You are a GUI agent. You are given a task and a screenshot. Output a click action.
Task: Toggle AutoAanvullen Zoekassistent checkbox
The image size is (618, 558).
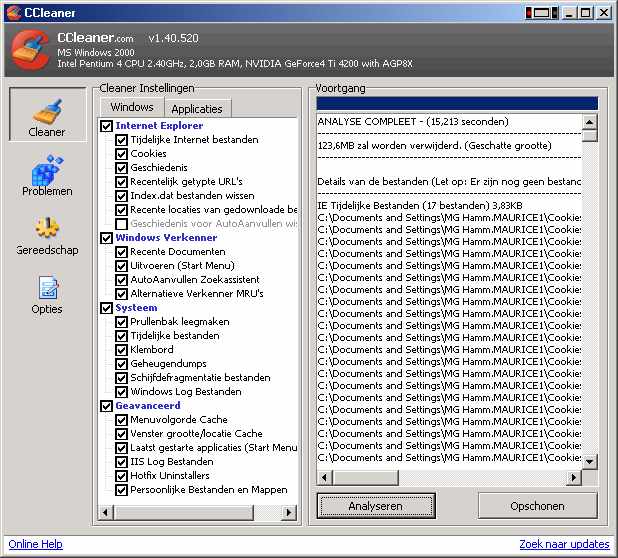[121, 280]
